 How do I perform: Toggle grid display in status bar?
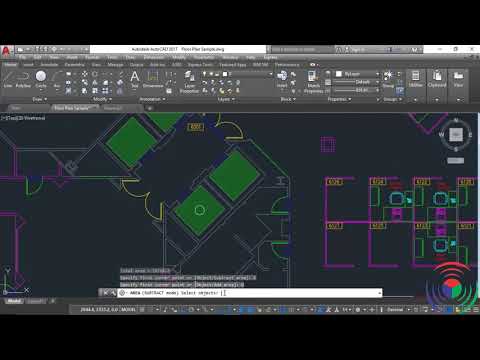tap(142, 310)
